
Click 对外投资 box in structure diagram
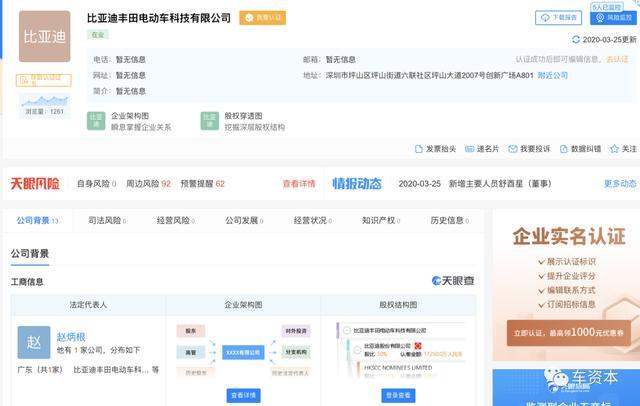296,331
